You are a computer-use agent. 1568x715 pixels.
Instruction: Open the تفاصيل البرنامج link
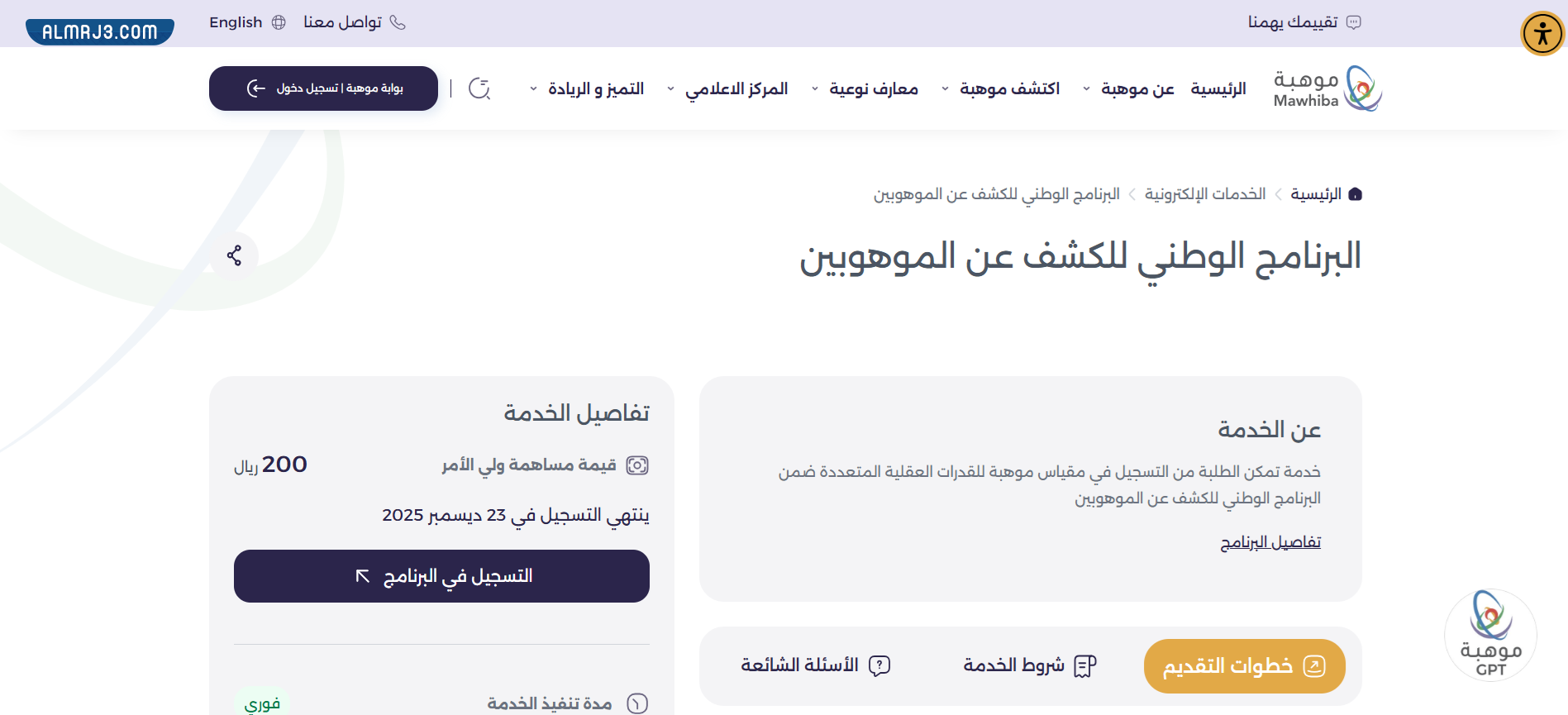point(1270,542)
